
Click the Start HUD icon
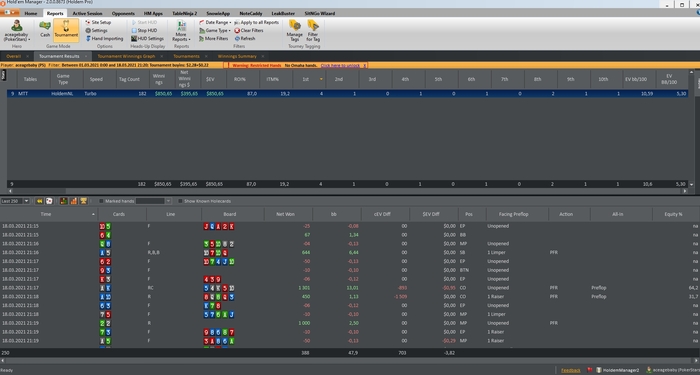[x=134, y=22]
